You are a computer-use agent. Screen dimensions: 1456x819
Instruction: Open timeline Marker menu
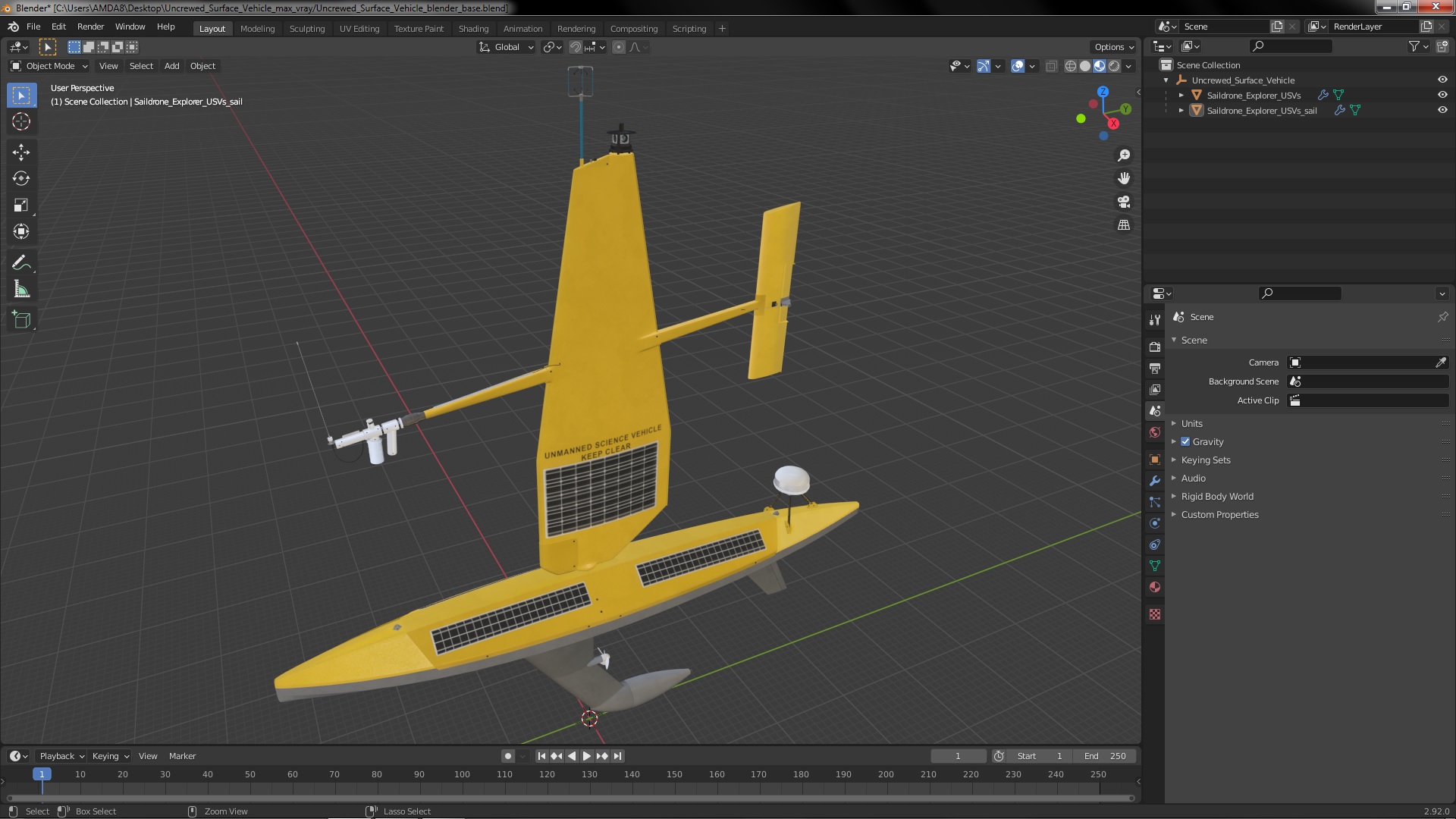coord(182,756)
